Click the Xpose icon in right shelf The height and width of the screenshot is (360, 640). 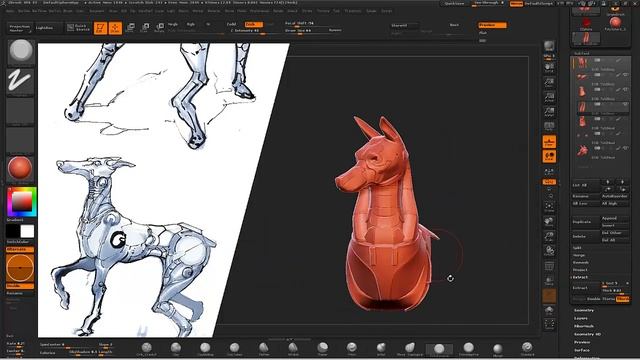pos(549,325)
